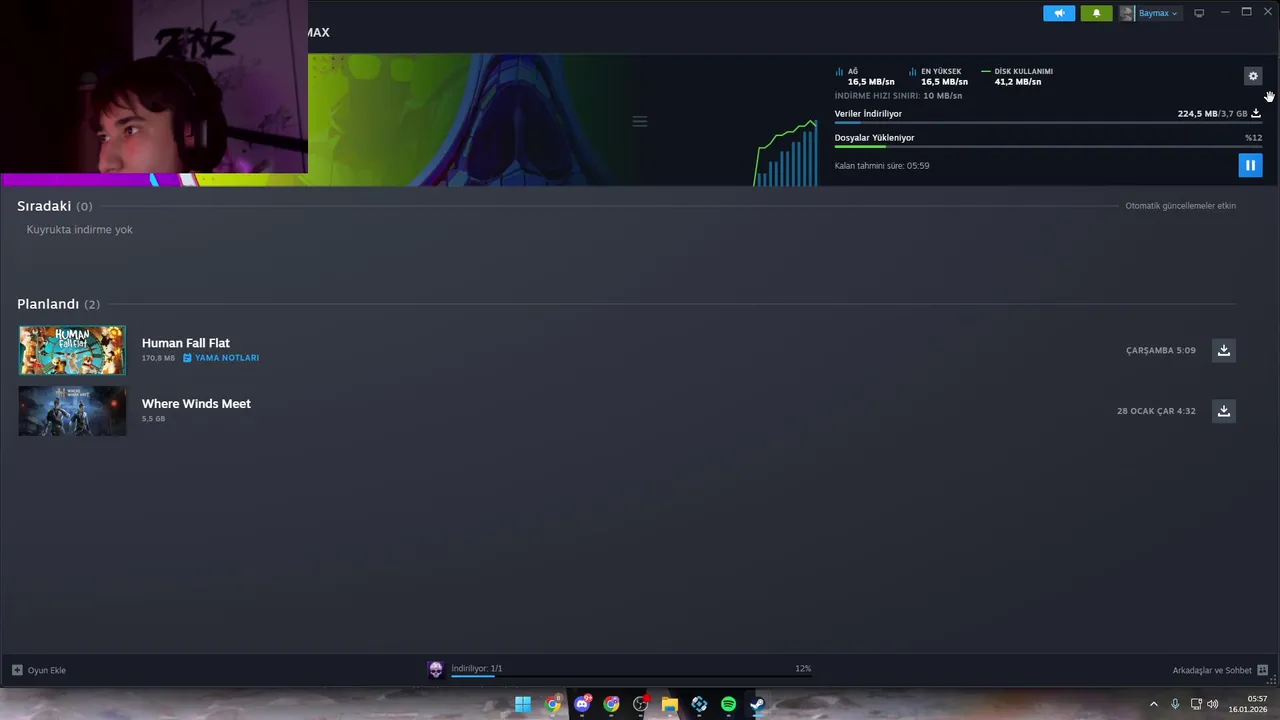Click 28 OCAK ÇAR 4:32 scheduled time
The image size is (1280, 720).
(1156, 411)
